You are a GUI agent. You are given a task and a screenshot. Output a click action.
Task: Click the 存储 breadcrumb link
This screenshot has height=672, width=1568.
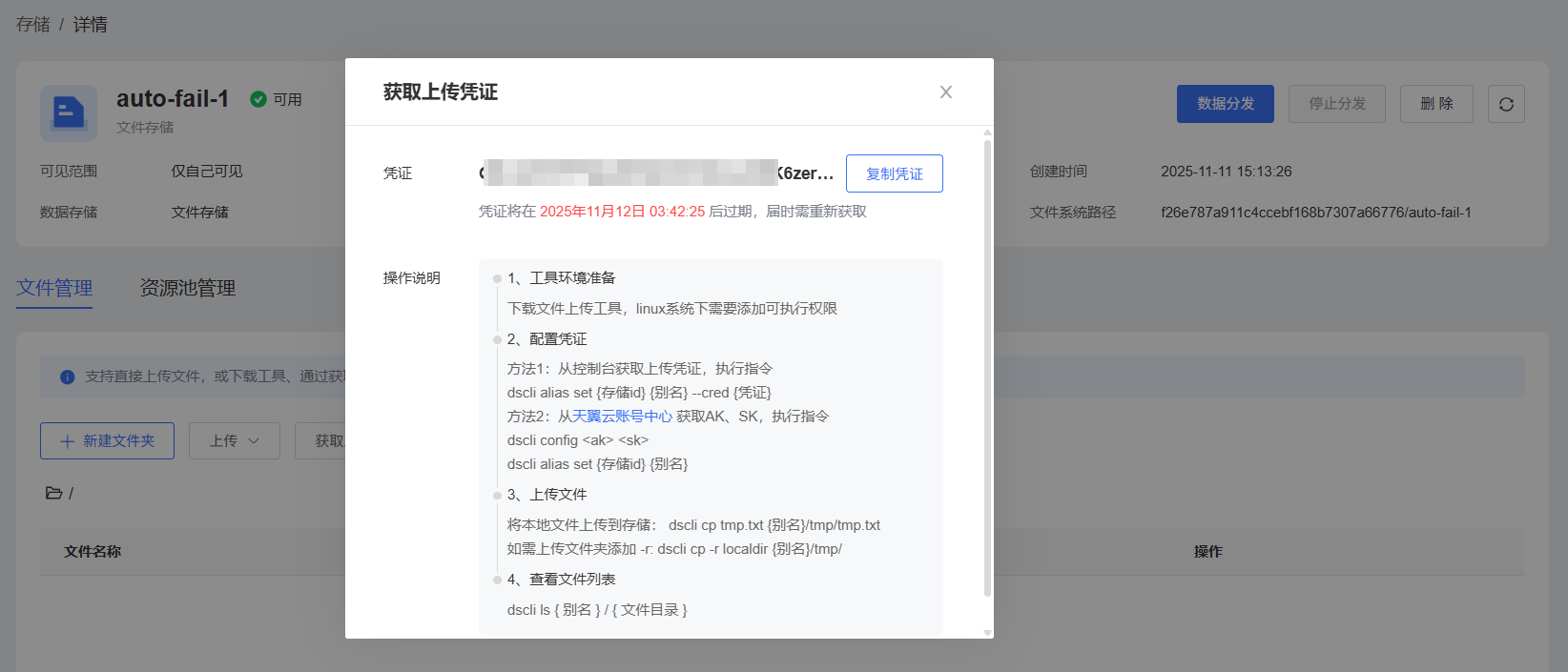[x=32, y=25]
